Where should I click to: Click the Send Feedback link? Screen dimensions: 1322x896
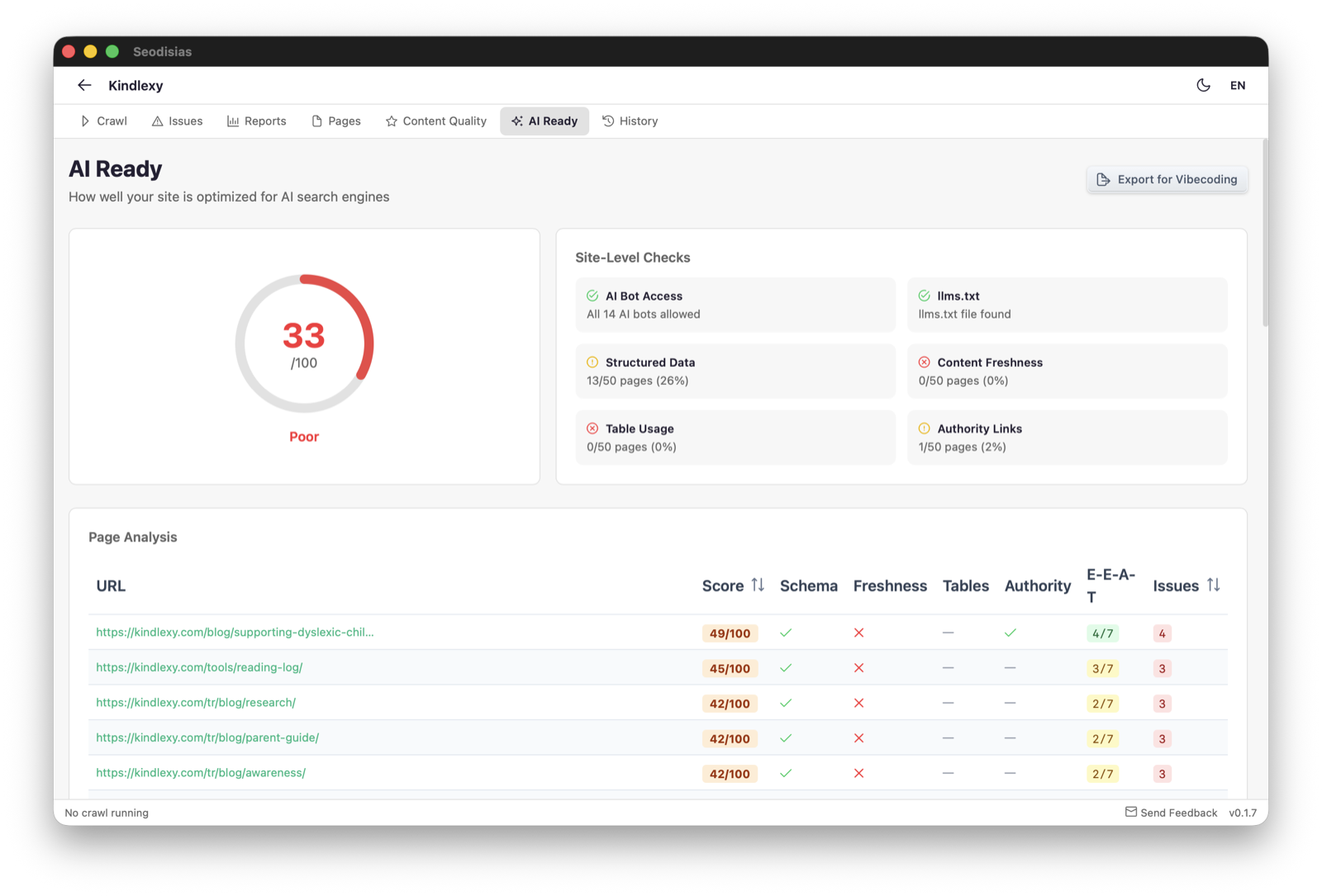click(1171, 813)
